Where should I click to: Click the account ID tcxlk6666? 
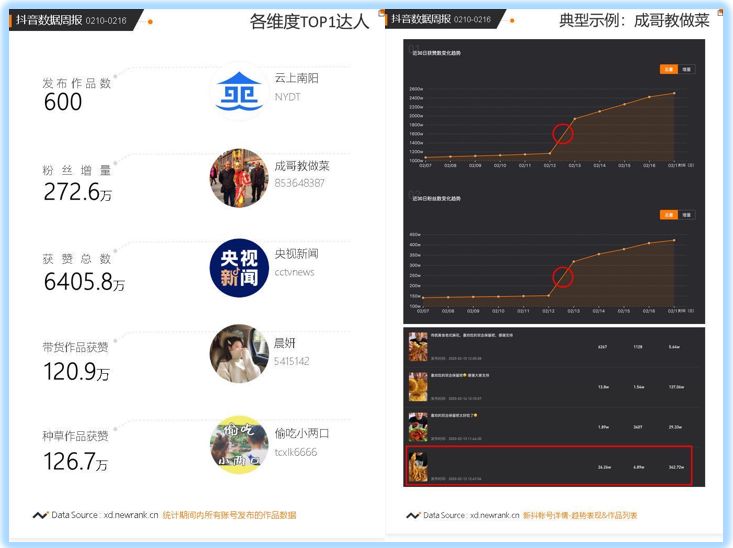click(x=295, y=452)
